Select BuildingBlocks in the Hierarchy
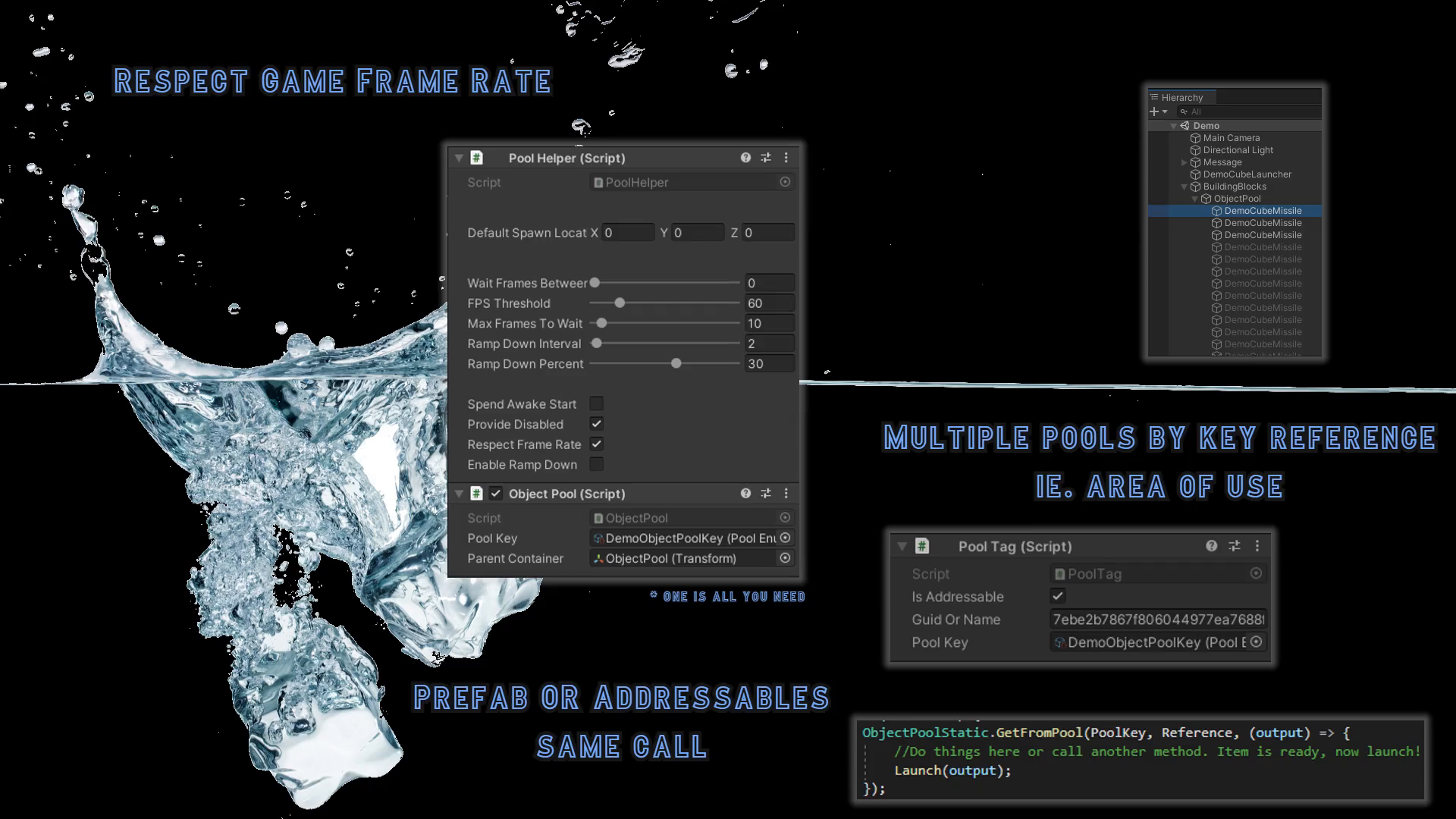1456x819 pixels. [1234, 187]
